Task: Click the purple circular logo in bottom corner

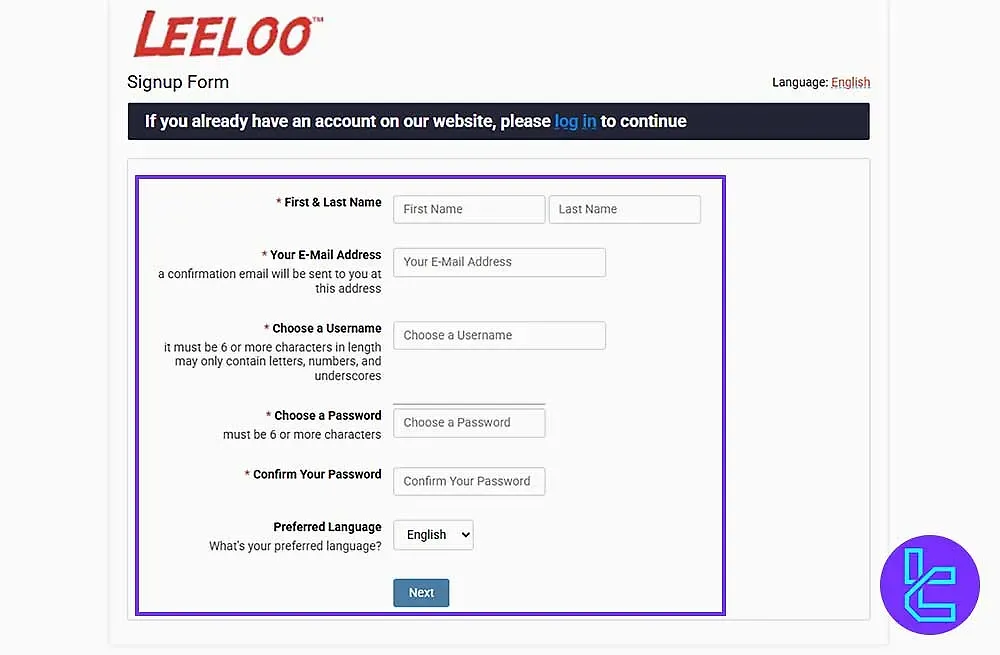Action: pyautogui.click(x=929, y=585)
